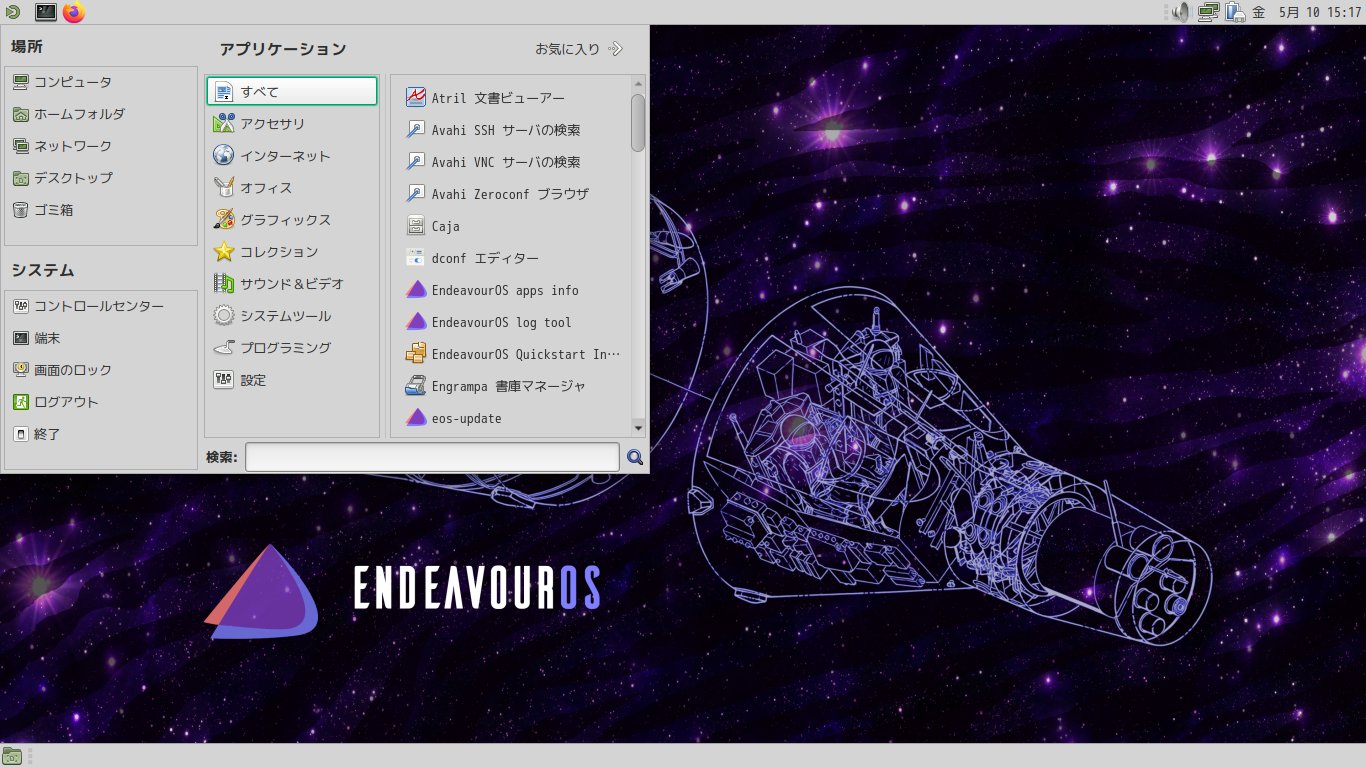This screenshot has height=768, width=1366.
Task: Launch 端末 from system list
Action: (x=101, y=338)
